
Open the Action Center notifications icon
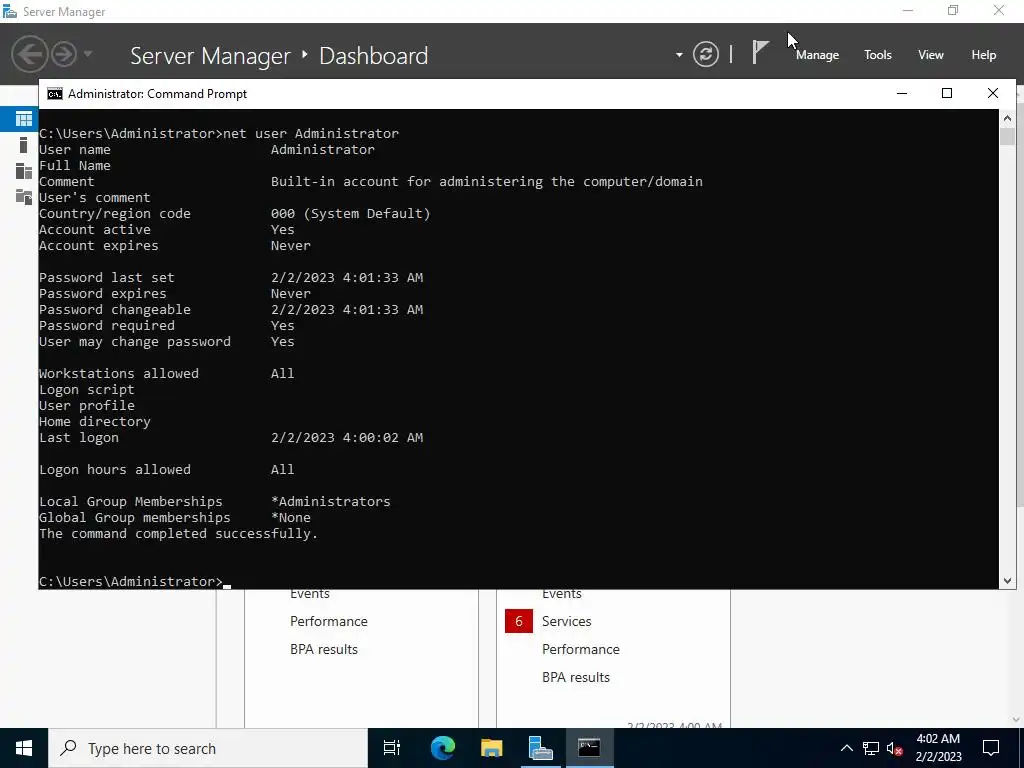coord(991,748)
